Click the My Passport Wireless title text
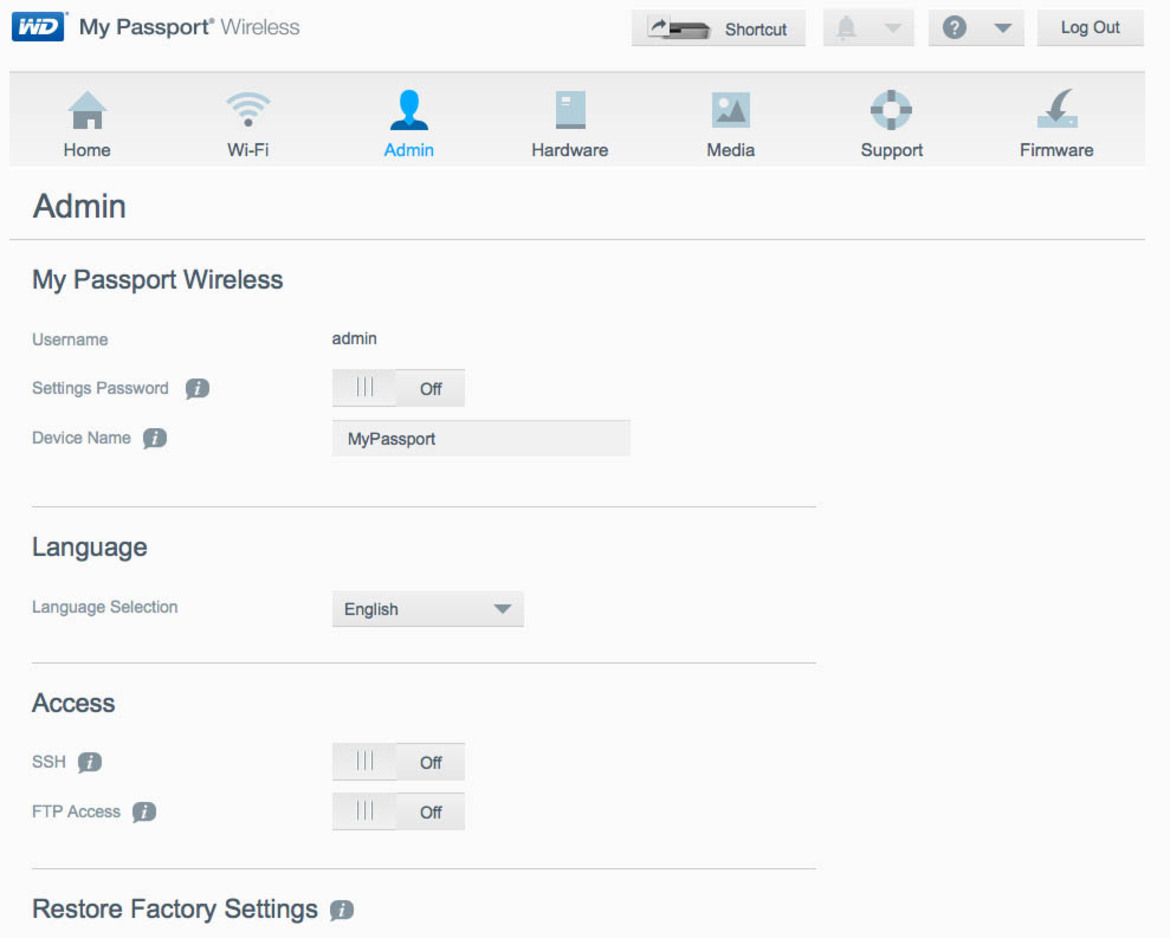This screenshot has width=1170, height=938. tap(190, 28)
